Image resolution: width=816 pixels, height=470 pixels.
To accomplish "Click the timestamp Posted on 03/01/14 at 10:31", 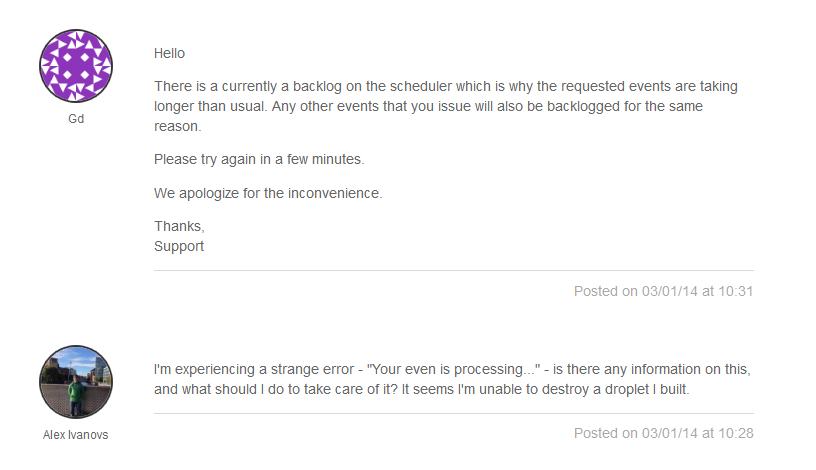I will tap(664, 291).
